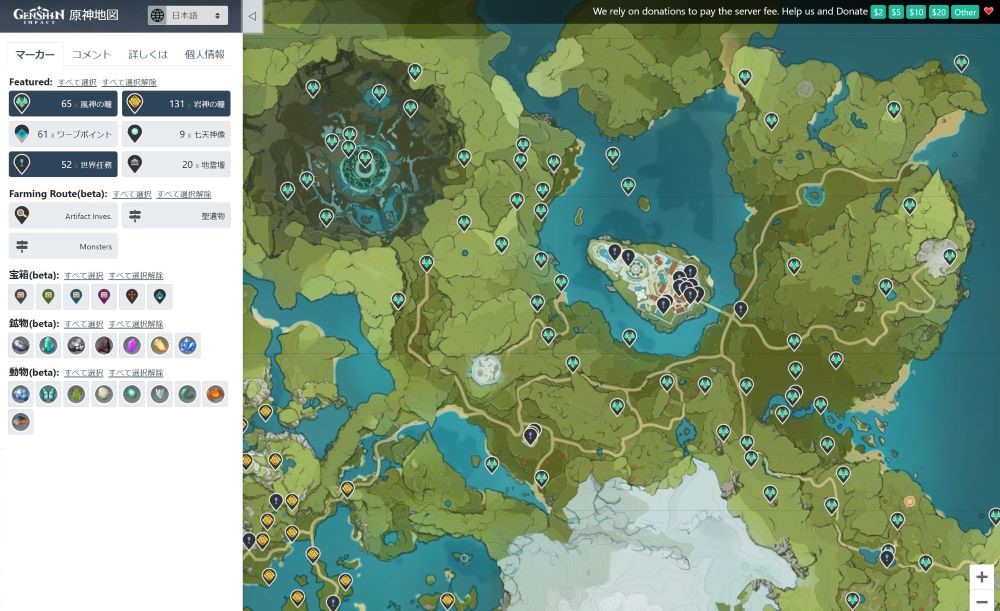Screen dimensions: 1000x611
Task: Open the 個人情報 tab
Action: (x=204, y=55)
